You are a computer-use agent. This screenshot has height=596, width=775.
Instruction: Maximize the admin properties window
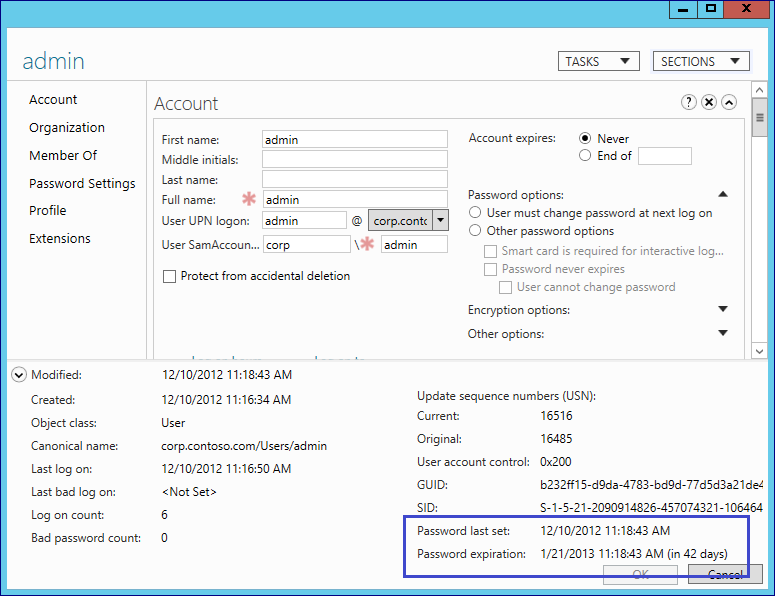(x=711, y=9)
